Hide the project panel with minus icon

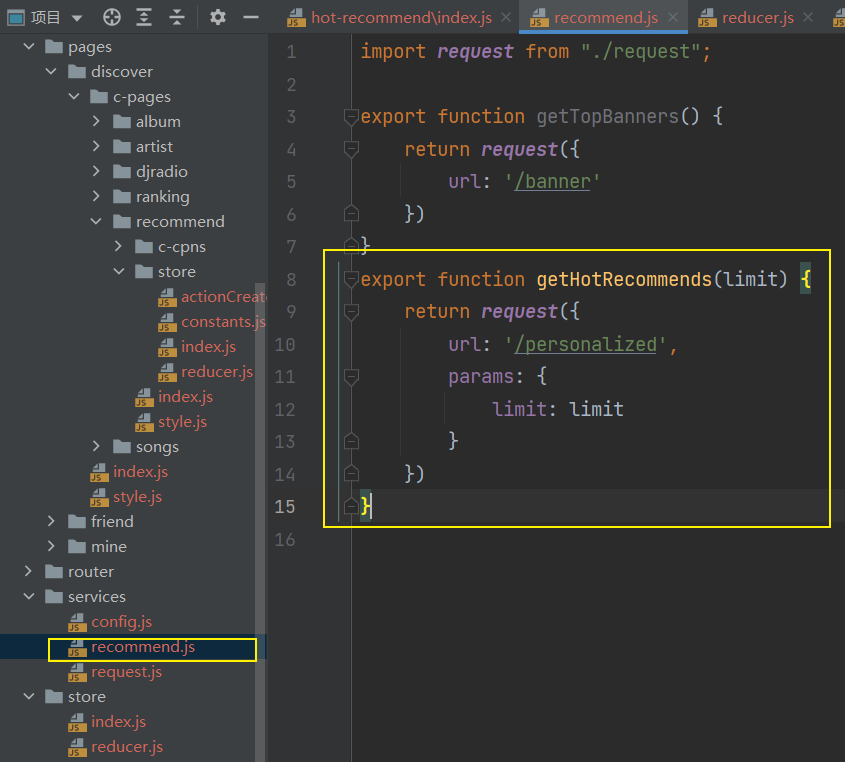click(251, 18)
